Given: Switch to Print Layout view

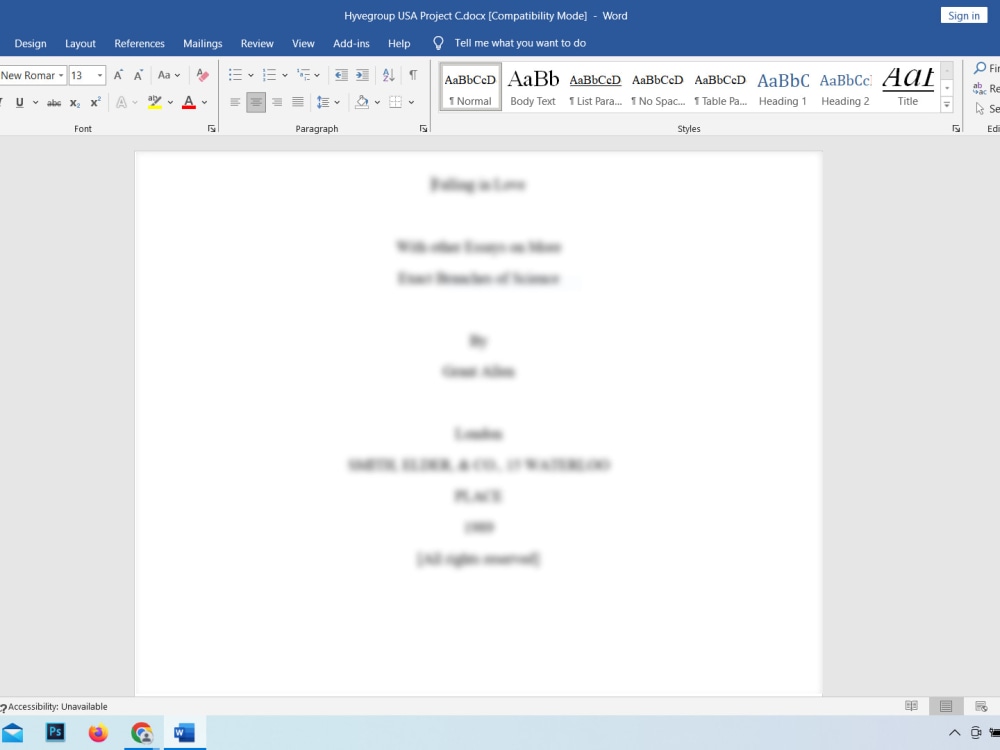Looking at the screenshot, I should (x=946, y=706).
